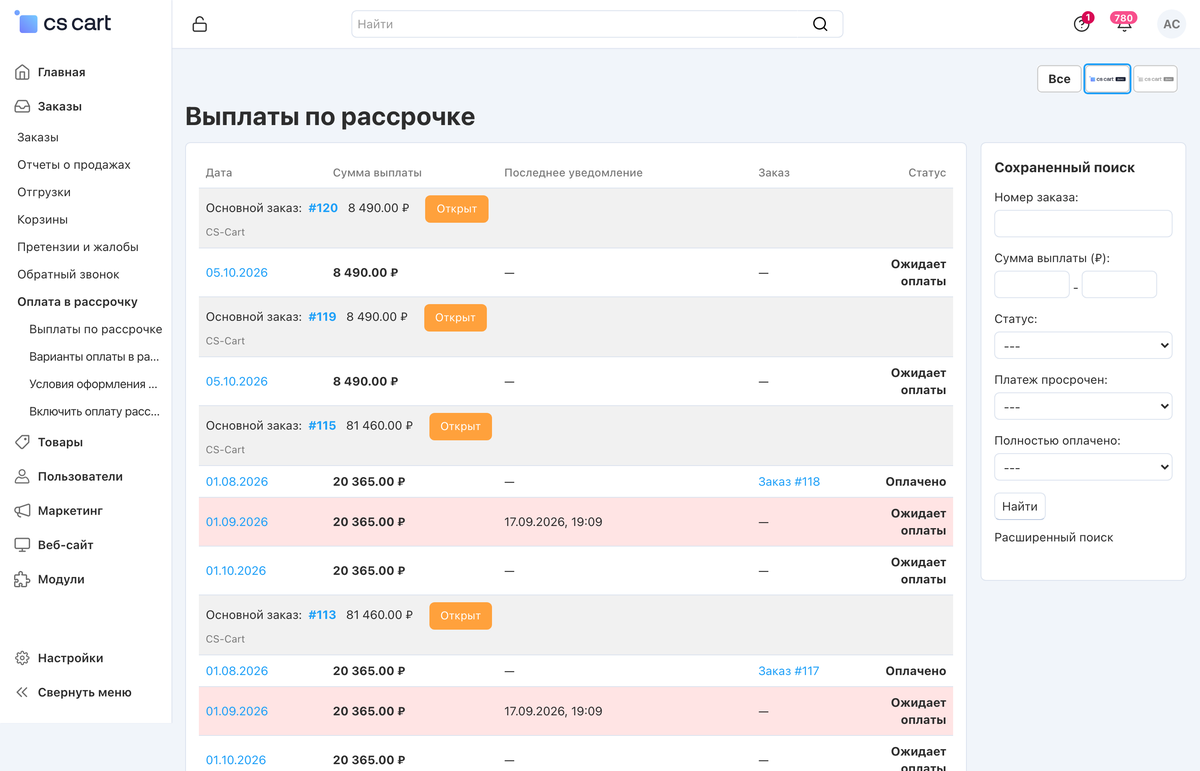Open Пользователи section label
This screenshot has height=771, width=1200.
[80, 476]
